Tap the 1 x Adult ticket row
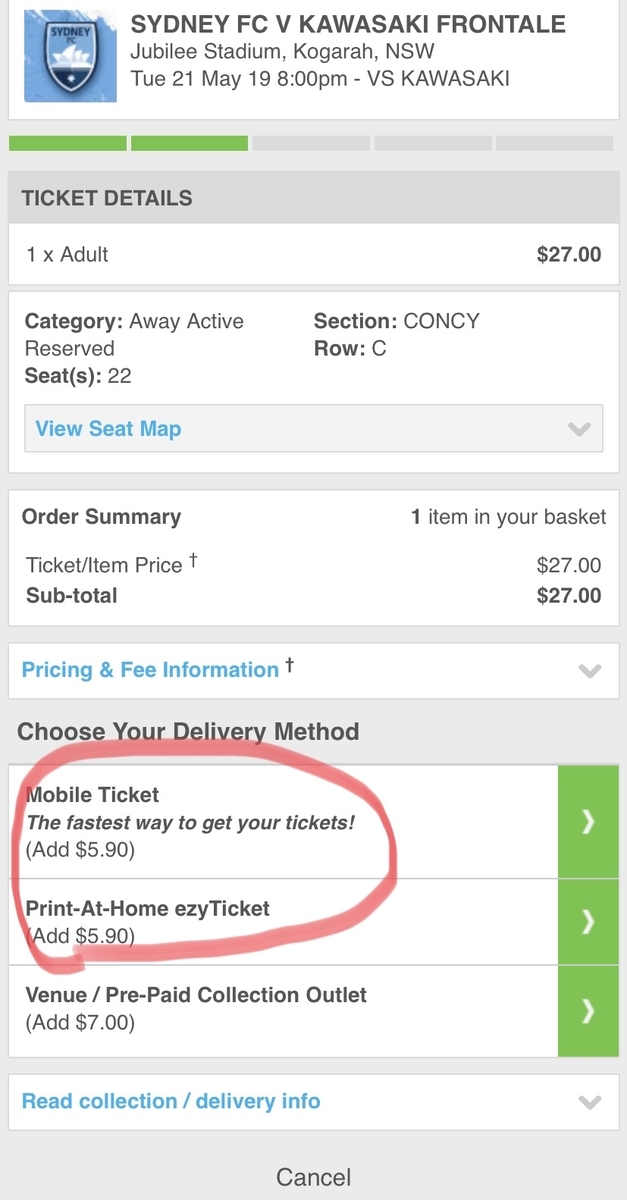Viewport: 627px width, 1200px height. coord(313,254)
